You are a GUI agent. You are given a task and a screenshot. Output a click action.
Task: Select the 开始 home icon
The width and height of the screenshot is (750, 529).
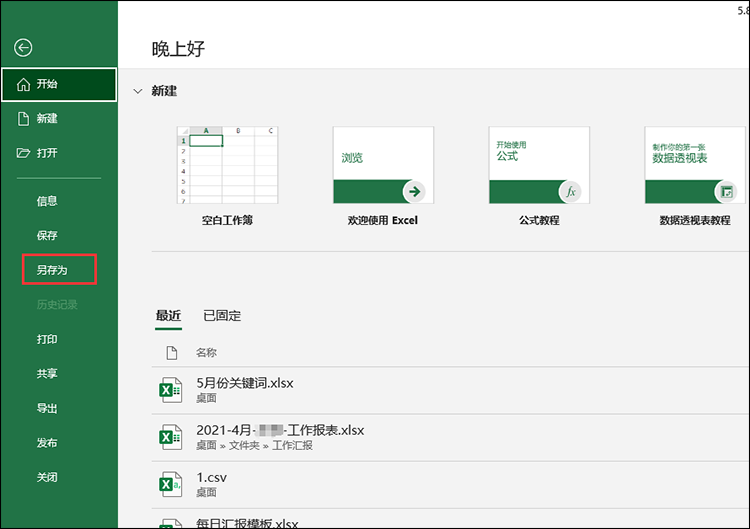click(23, 85)
